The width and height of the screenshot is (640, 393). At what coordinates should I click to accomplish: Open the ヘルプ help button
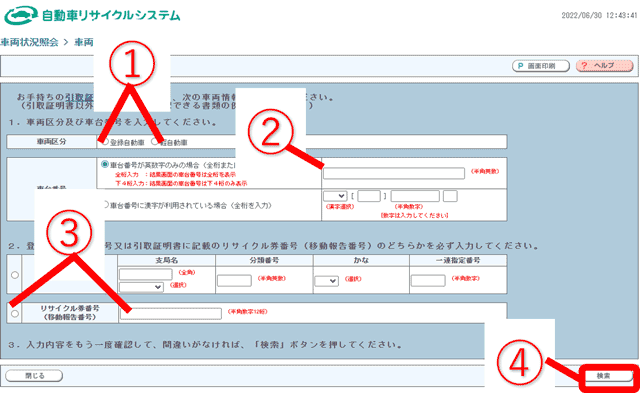pyautogui.click(x=604, y=66)
